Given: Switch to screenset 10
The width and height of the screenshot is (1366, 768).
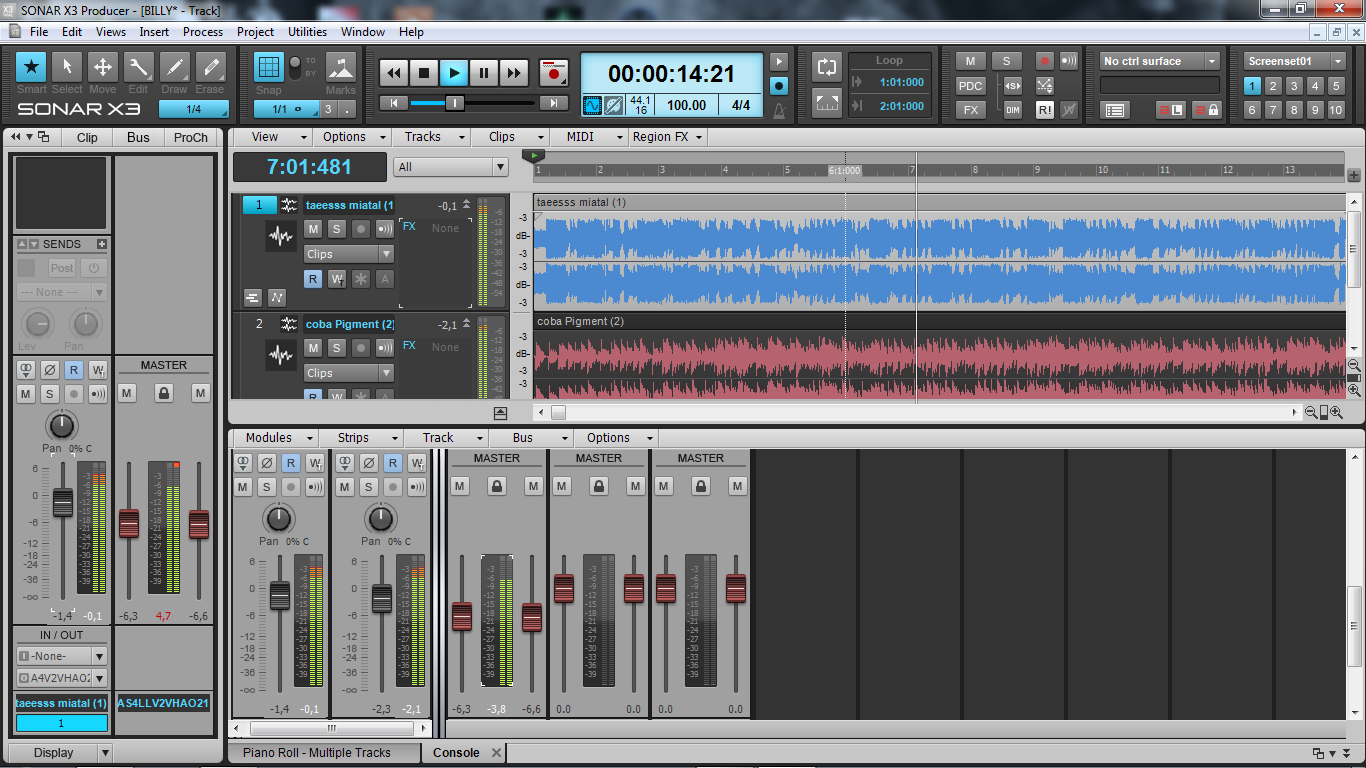Looking at the screenshot, I should click(1337, 110).
